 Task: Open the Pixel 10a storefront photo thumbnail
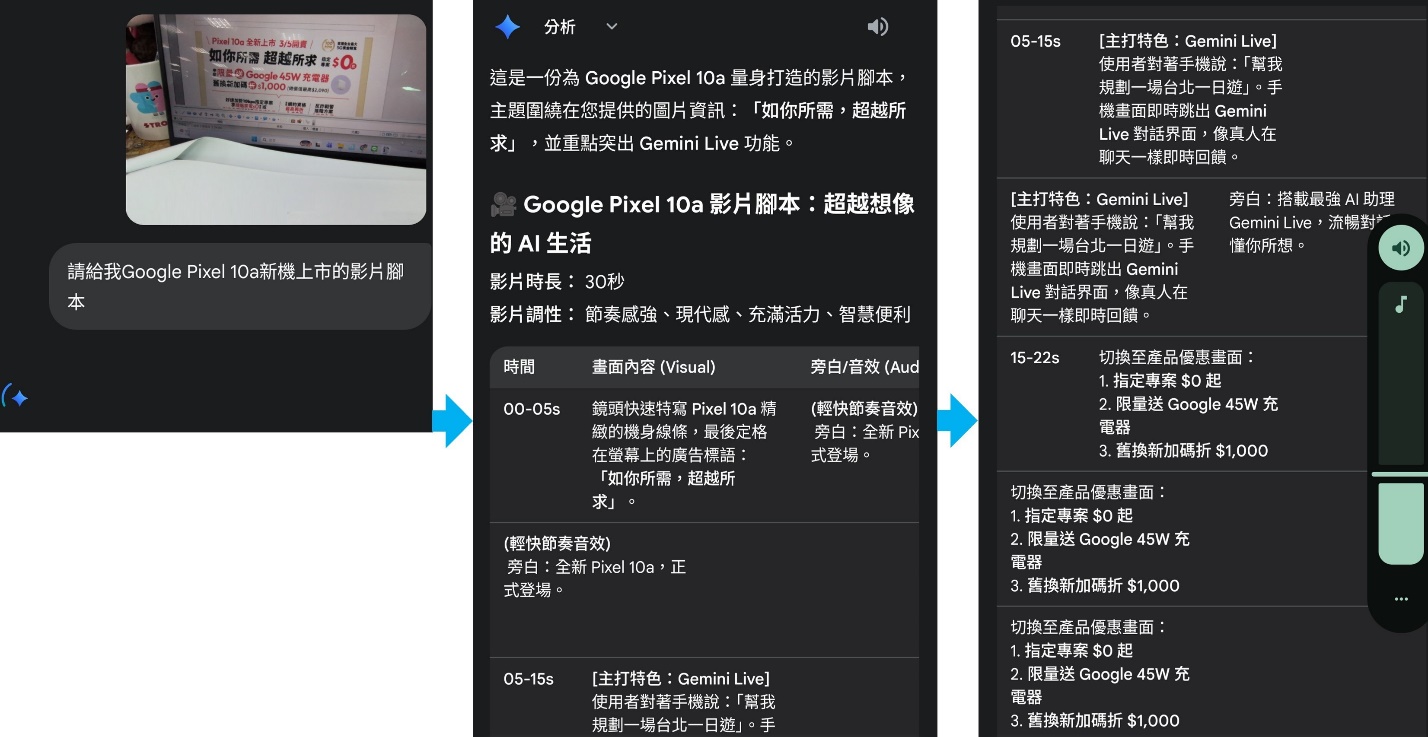pyautogui.click(x=276, y=118)
